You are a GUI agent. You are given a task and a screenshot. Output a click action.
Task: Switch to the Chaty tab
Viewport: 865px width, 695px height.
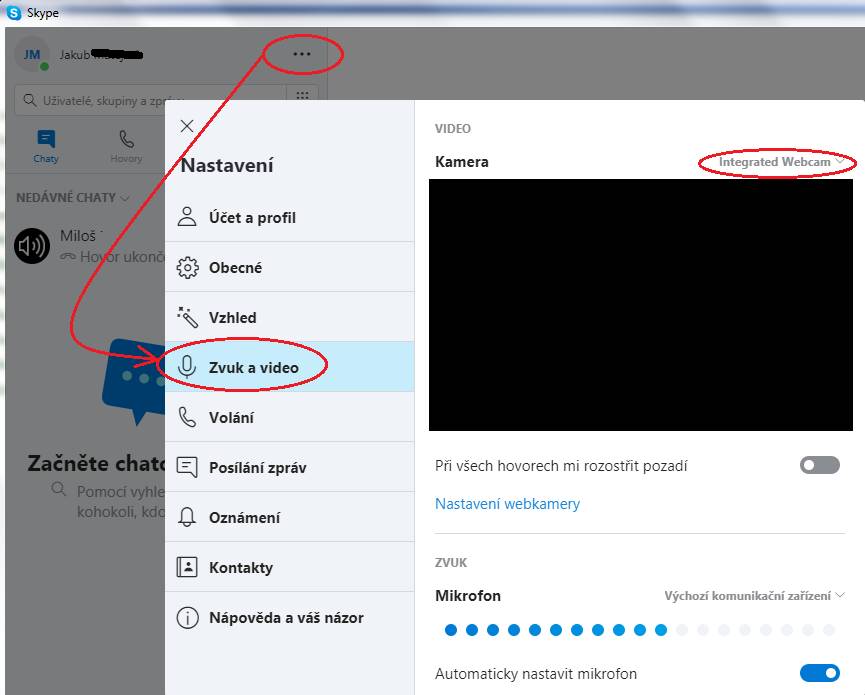46,146
